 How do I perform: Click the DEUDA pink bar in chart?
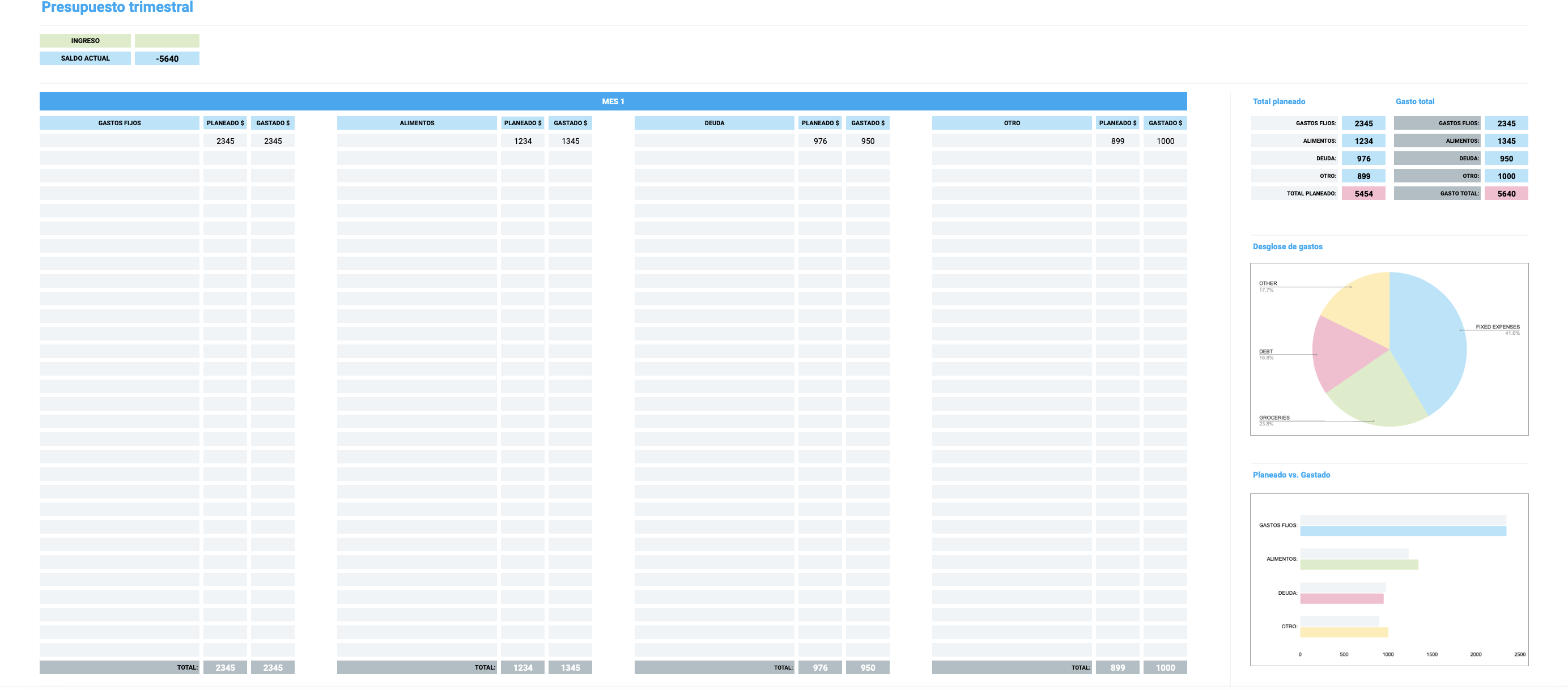1341,599
